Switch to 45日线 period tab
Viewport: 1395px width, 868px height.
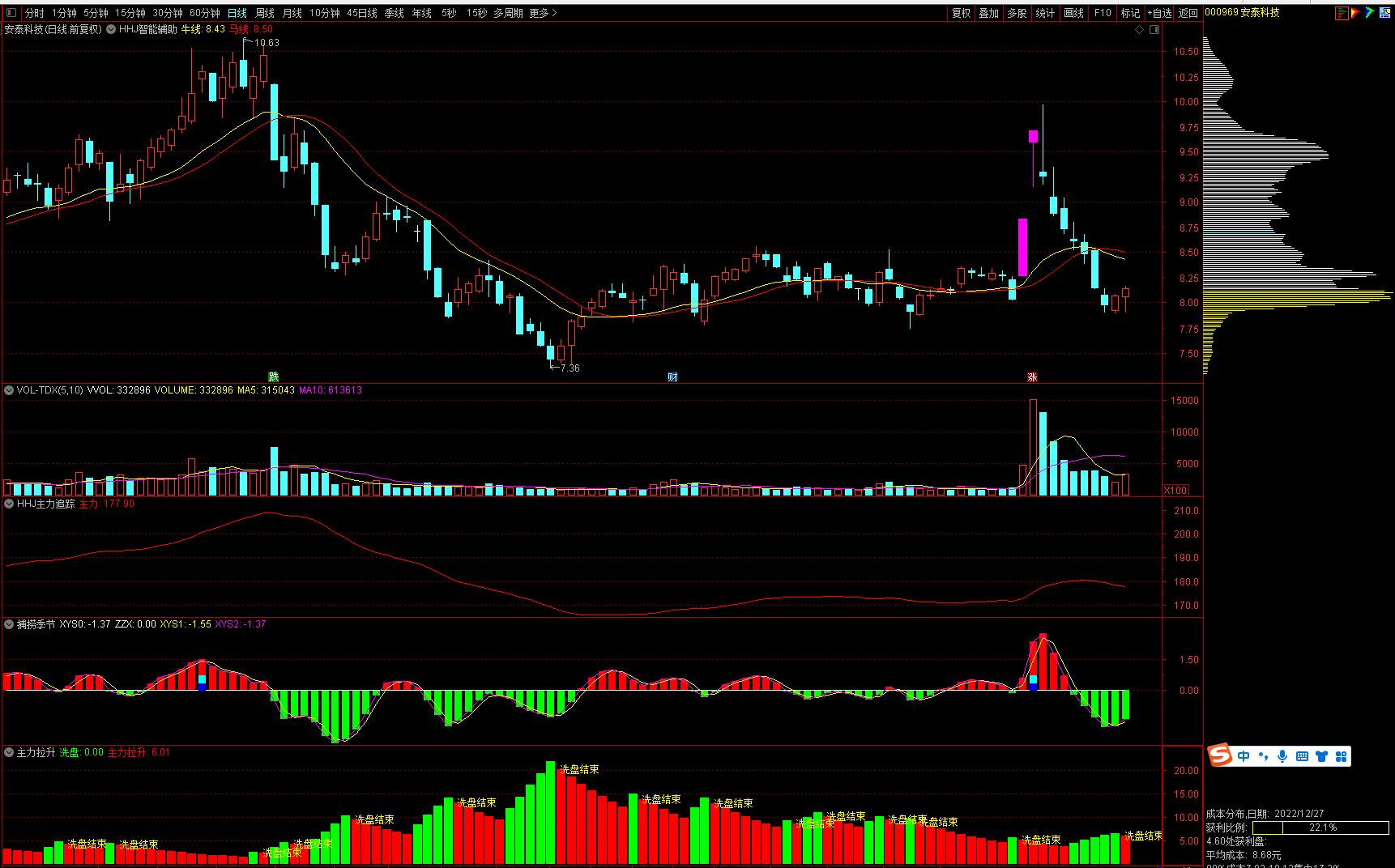362,13
